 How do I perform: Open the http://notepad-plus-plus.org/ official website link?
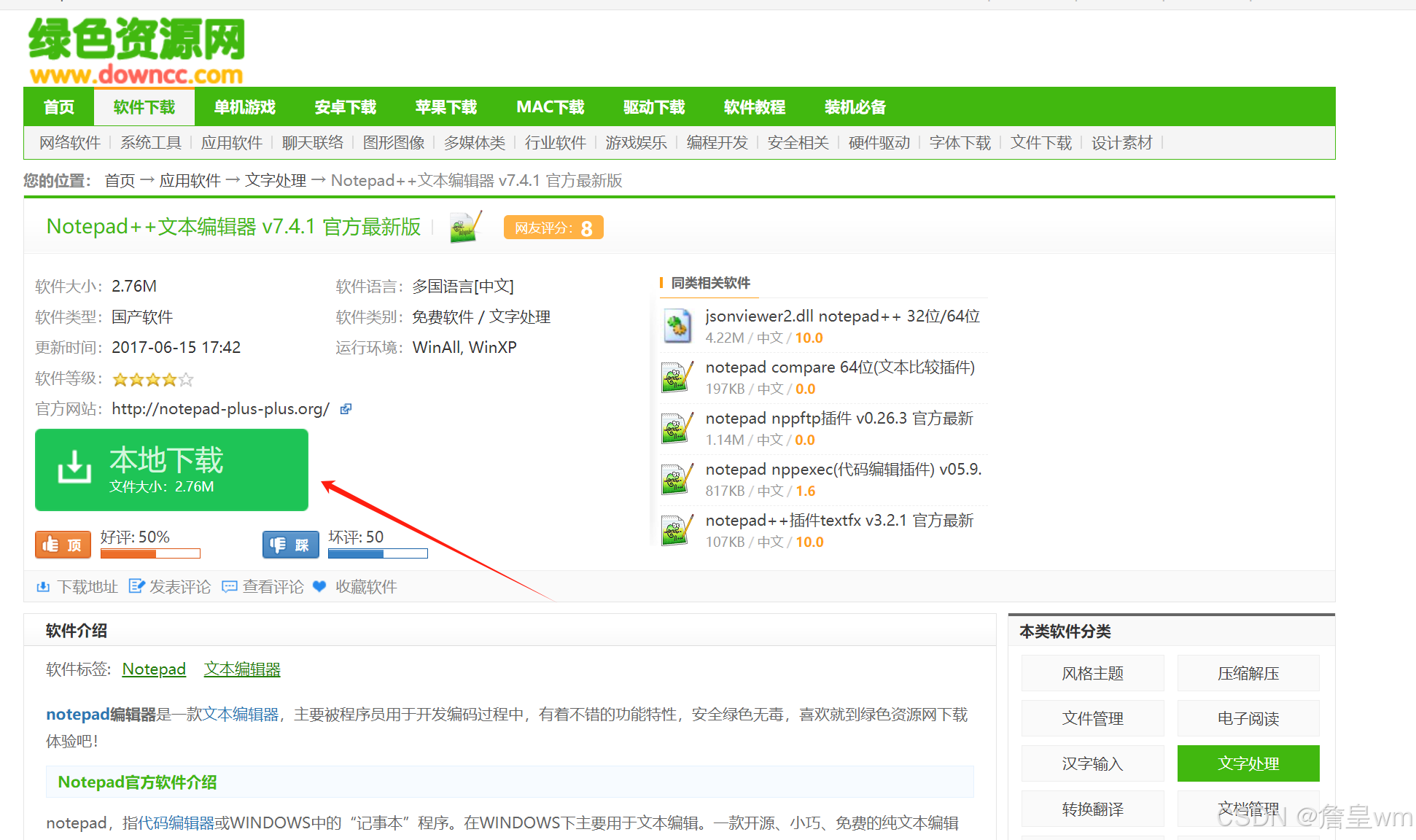[x=221, y=409]
